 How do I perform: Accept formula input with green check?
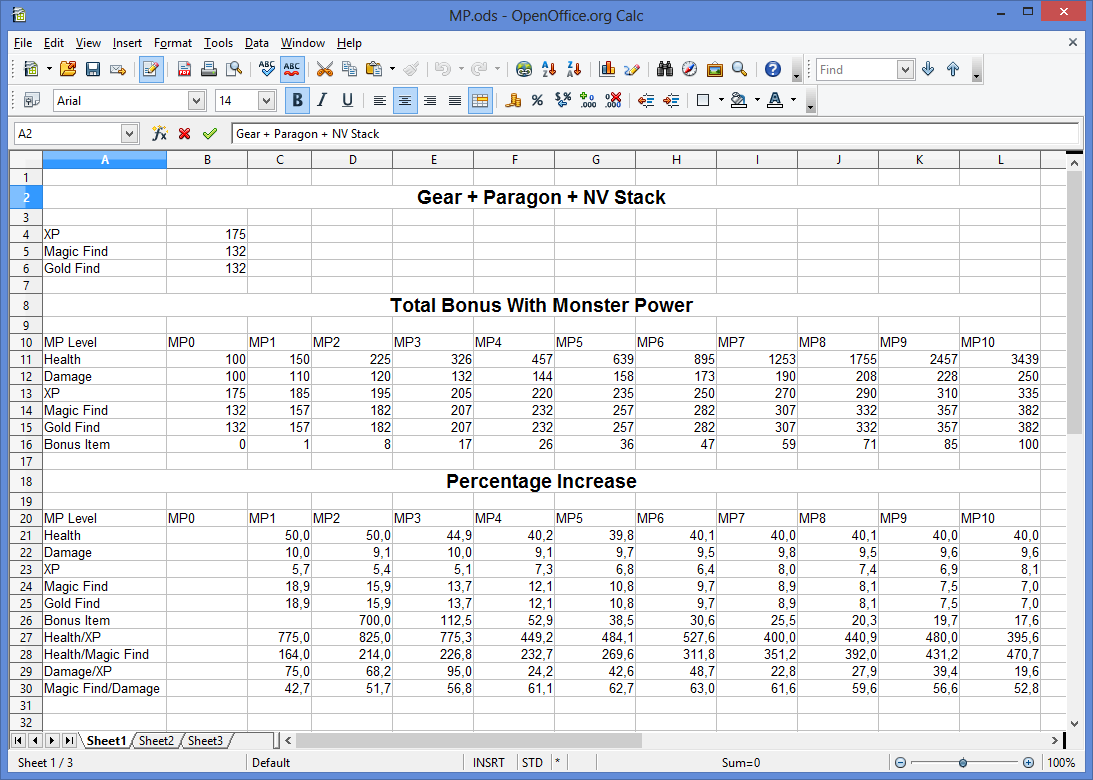(210, 133)
